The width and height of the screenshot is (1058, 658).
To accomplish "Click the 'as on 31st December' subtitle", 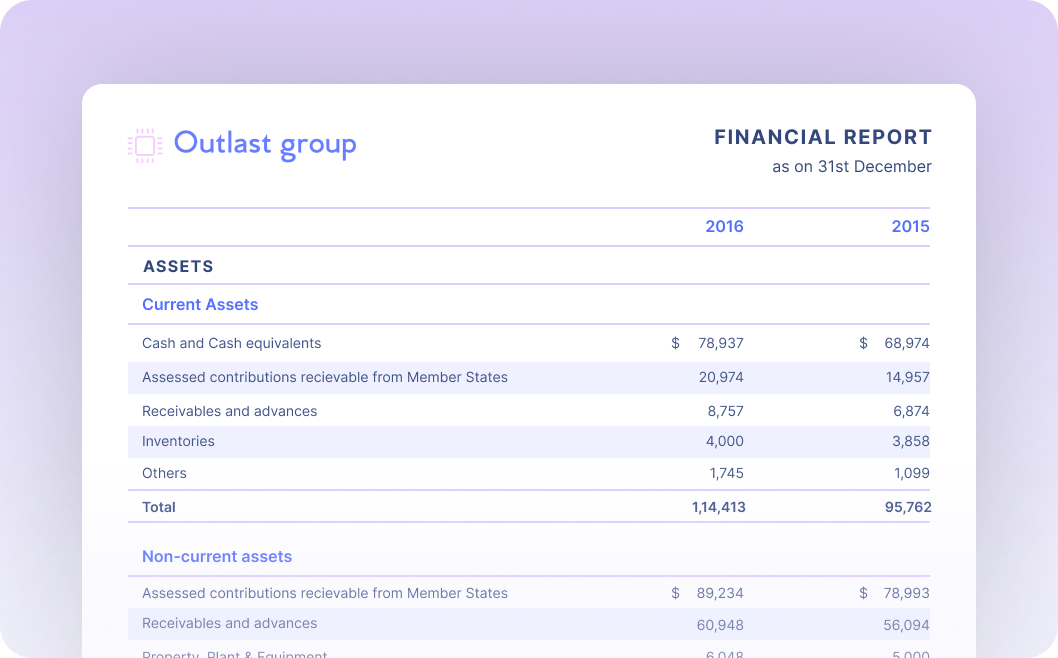I will pyautogui.click(x=851, y=167).
